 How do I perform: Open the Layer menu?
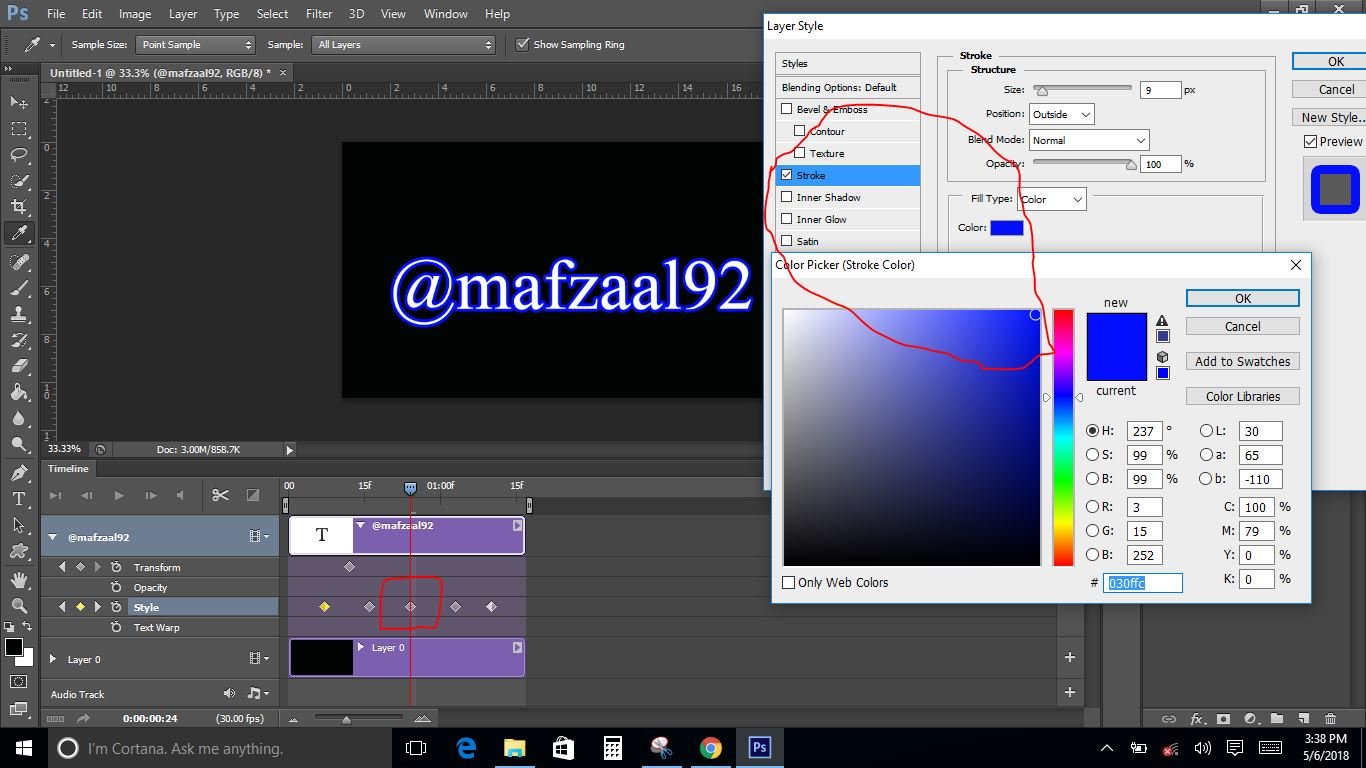183,14
